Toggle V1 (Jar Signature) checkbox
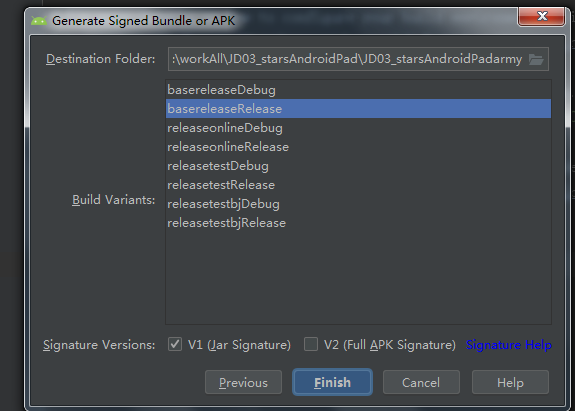Screen dimensions: 575x411 [x=175, y=344]
